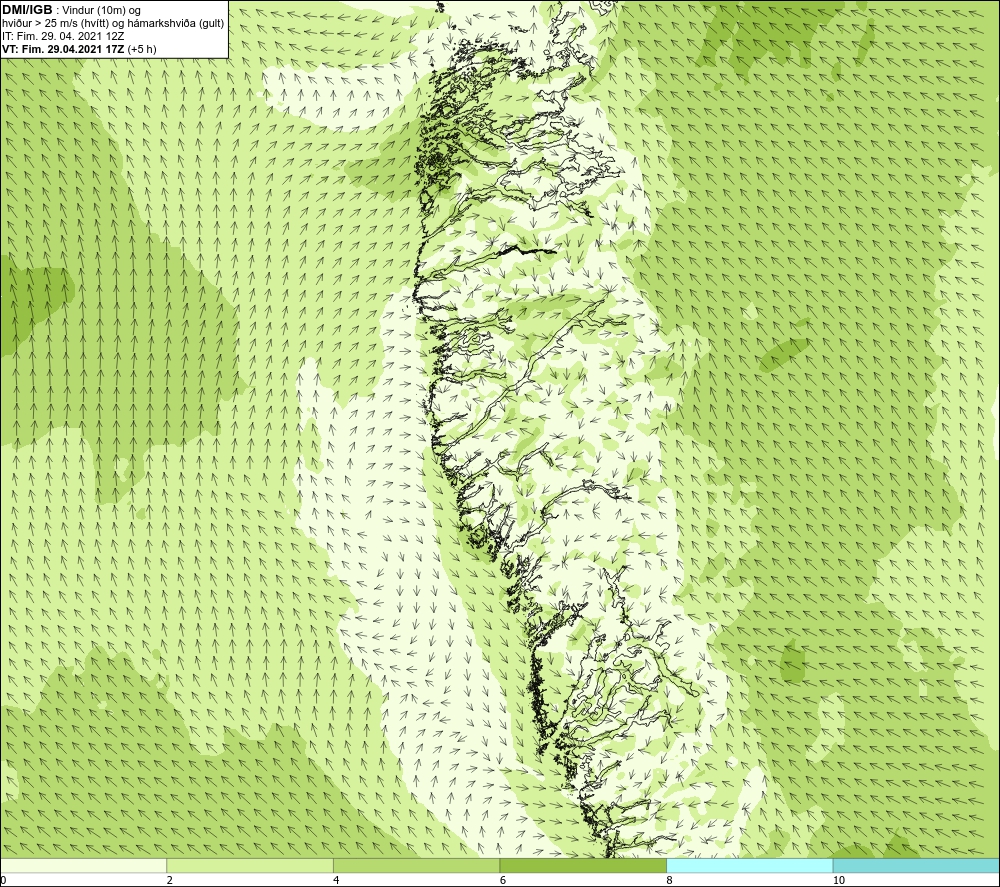Pick the 0–2 m/s pale legend swatch
1000x887 pixels.
coord(84,865)
